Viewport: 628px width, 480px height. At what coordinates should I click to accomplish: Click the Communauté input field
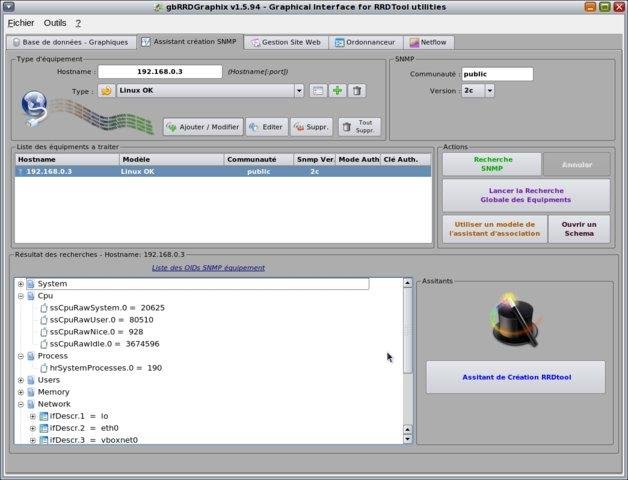coord(497,74)
